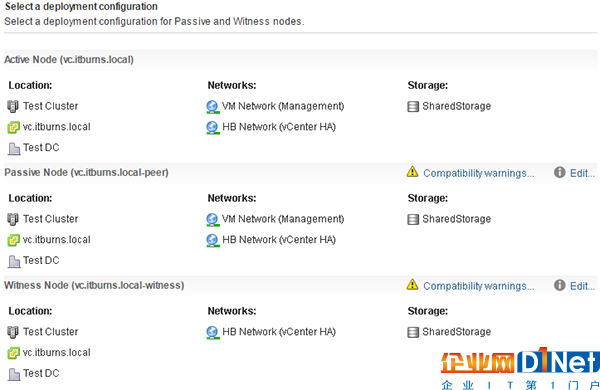Image resolution: width=600 pixels, height=390 pixels.
Task: Click the Active Node vc.itburns.local VM icon
Action: tap(13, 127)
